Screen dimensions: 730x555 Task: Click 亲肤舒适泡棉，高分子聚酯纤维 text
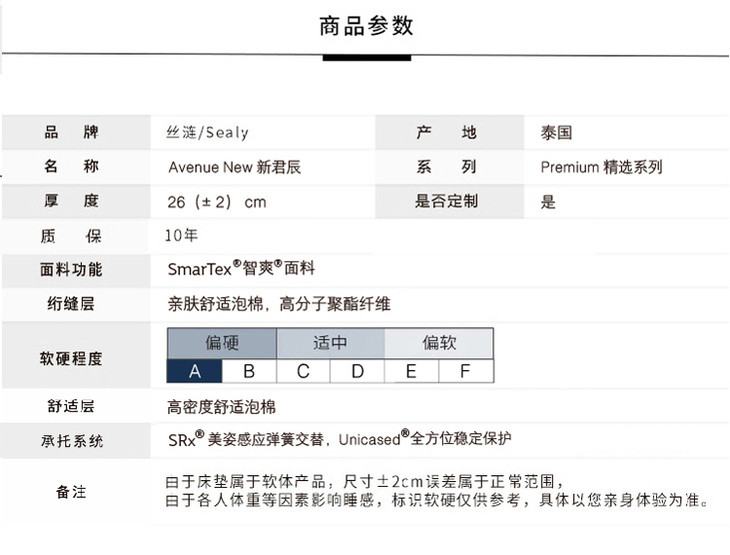pyautogui.click(x=279, y=304)
